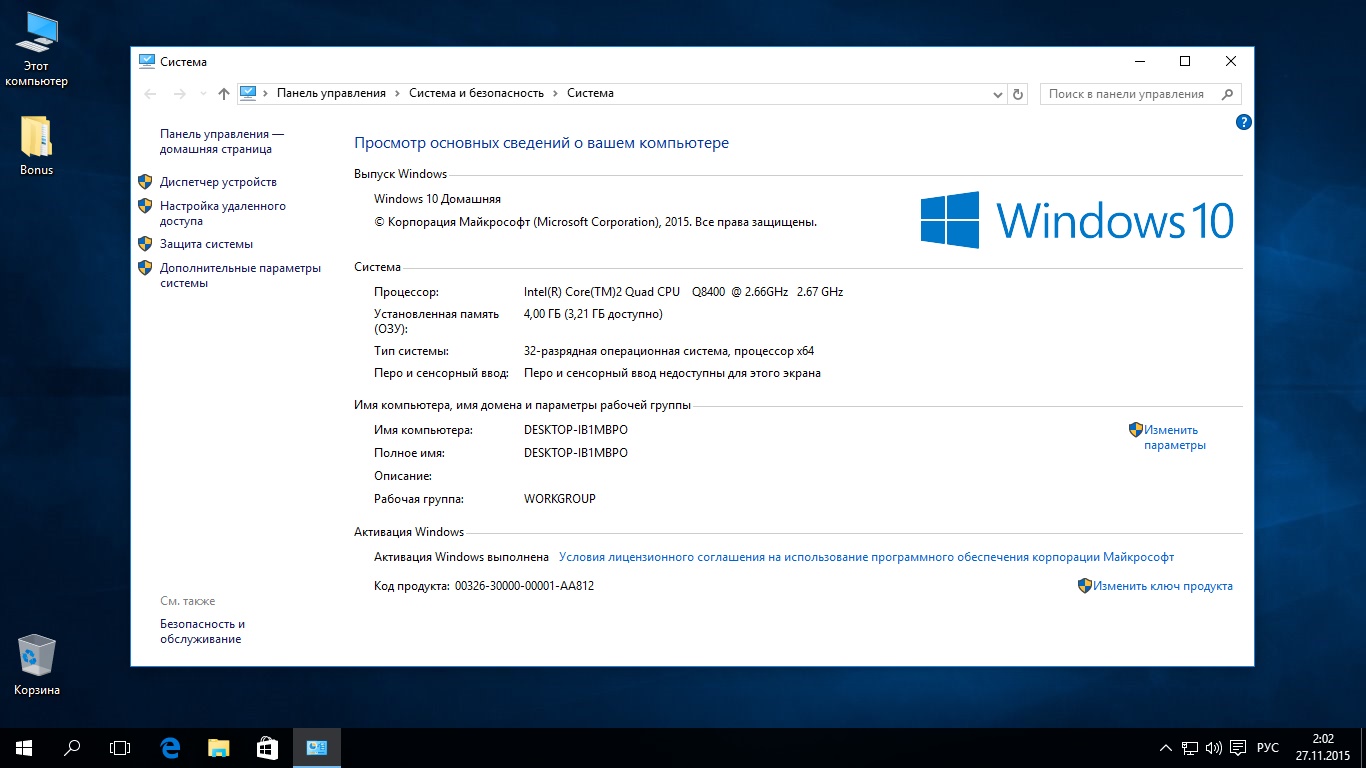Expand the address bar history dropdown
Viewport: 1366px width, 768px height.
click(998, 94)
